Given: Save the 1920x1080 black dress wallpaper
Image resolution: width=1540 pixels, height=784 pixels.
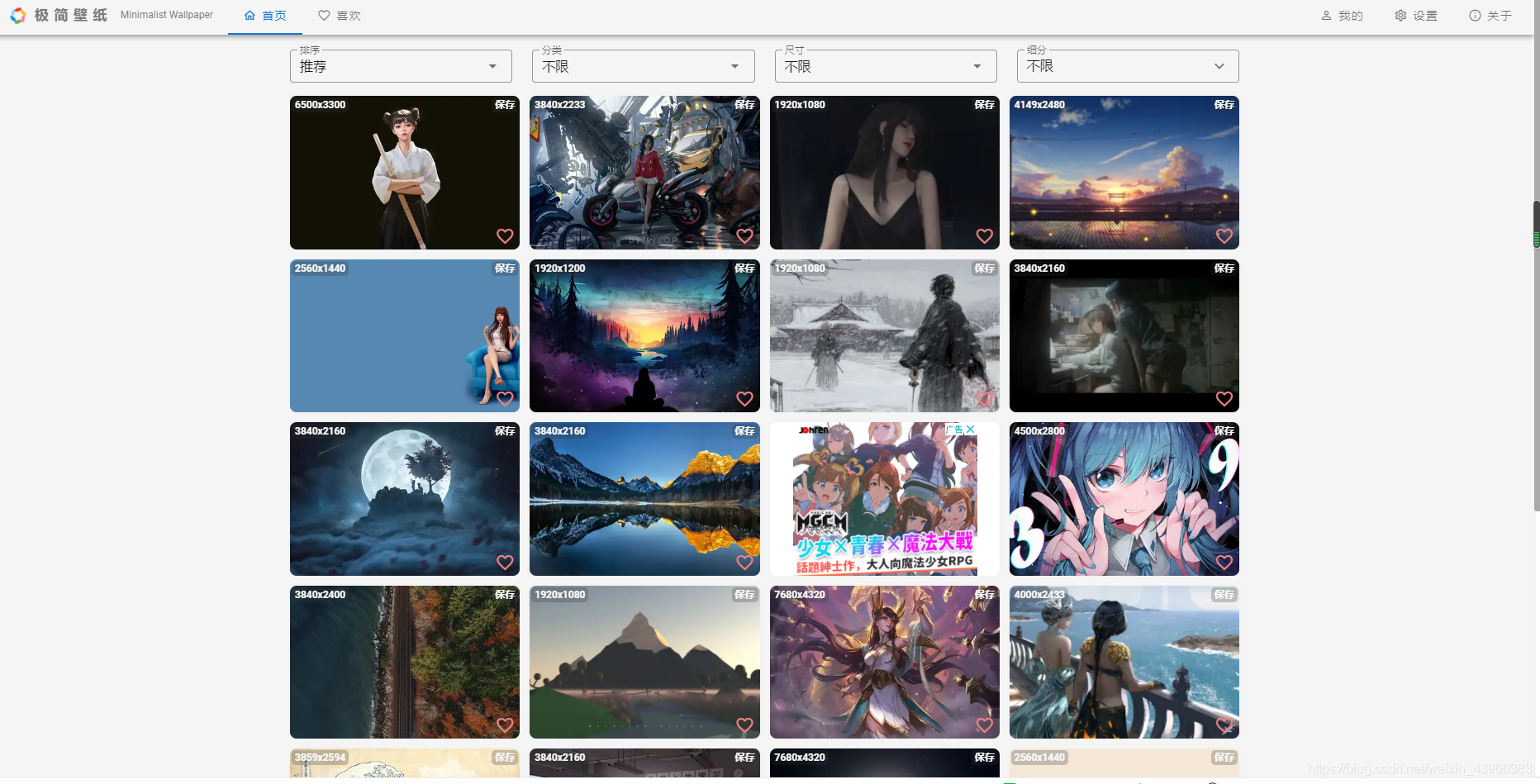Looking at the screenshot, I should (x=985, y=105).
